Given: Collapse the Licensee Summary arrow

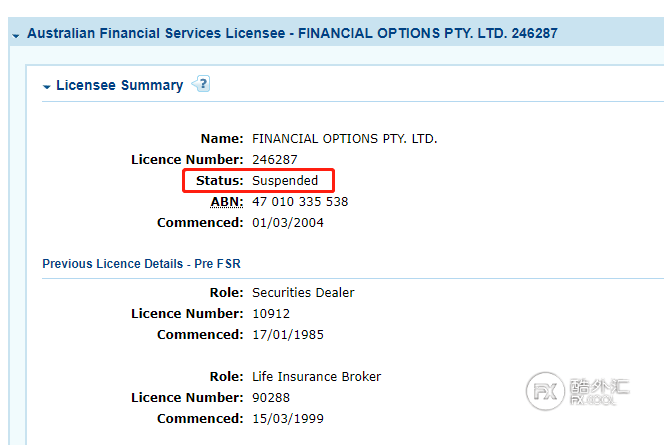Looking at the screenshot, I should [x=47, y=87].
